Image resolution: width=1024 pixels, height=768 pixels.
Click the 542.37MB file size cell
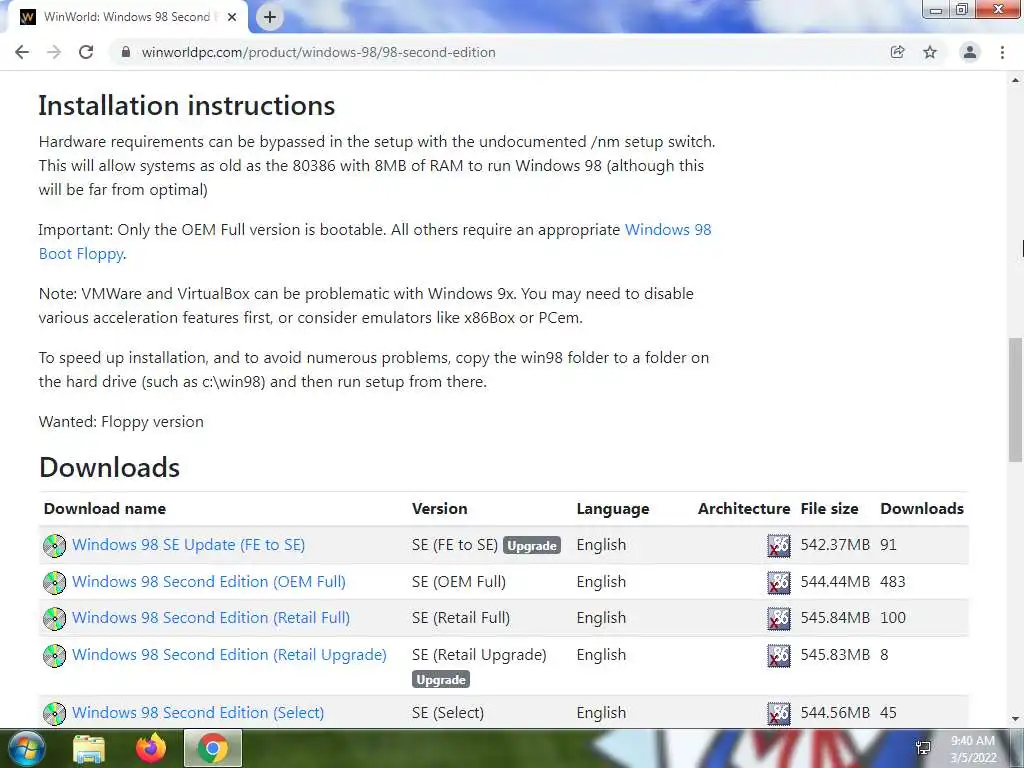835,545
